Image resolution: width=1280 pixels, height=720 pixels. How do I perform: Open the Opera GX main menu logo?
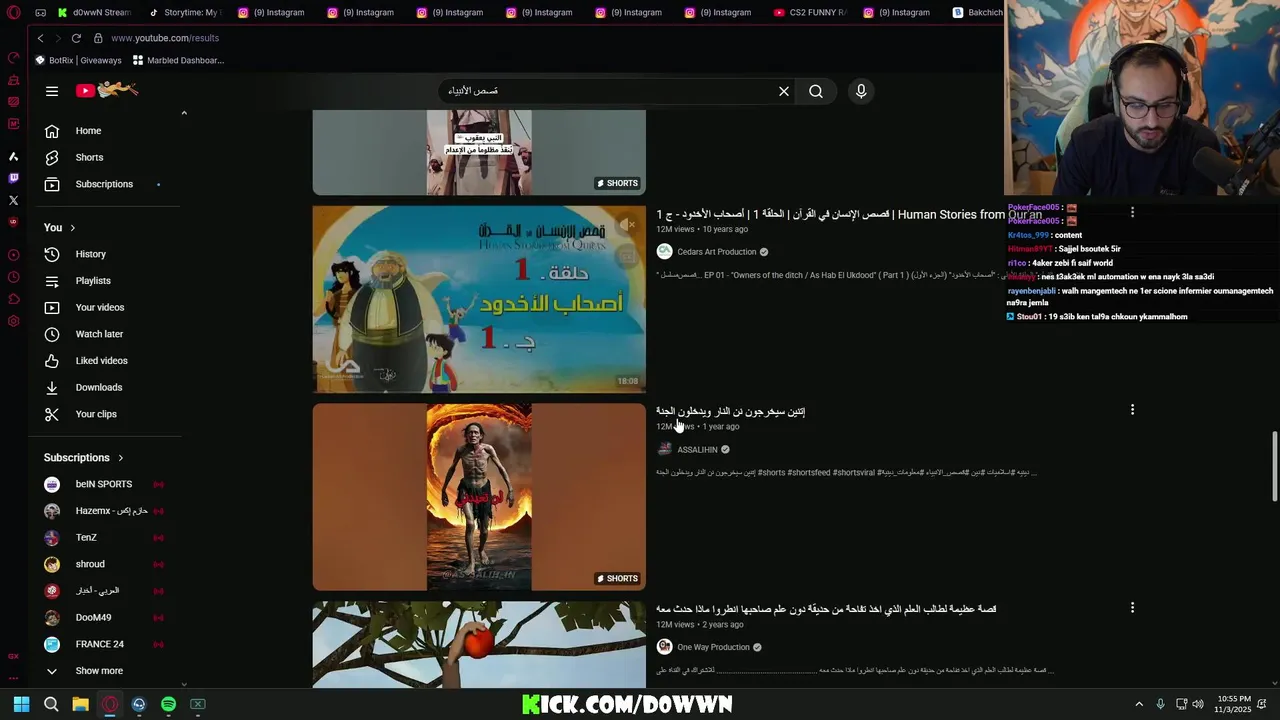(x=14, y=13)
